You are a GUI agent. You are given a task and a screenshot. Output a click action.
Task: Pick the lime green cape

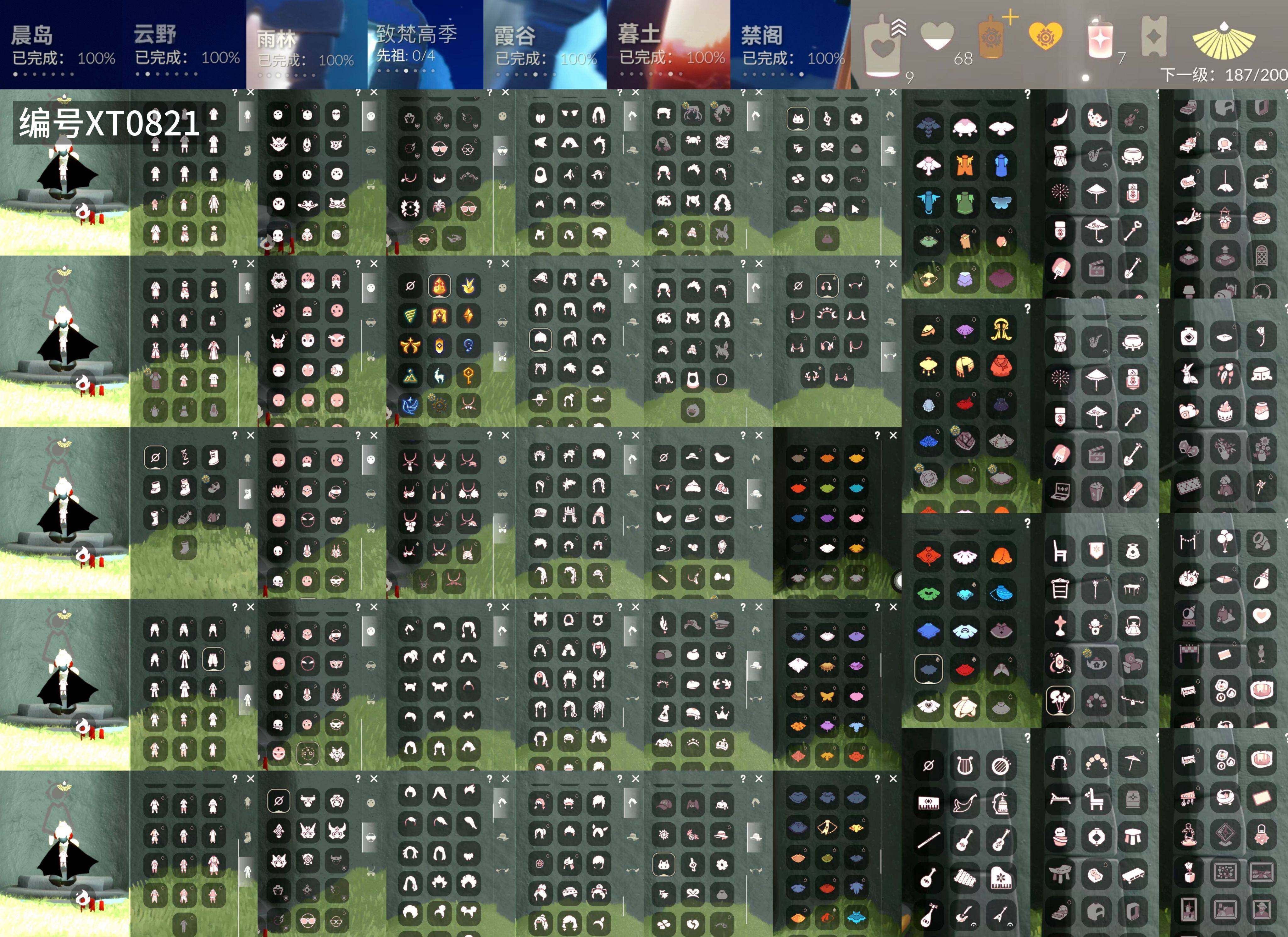click(x=827, y=487)
